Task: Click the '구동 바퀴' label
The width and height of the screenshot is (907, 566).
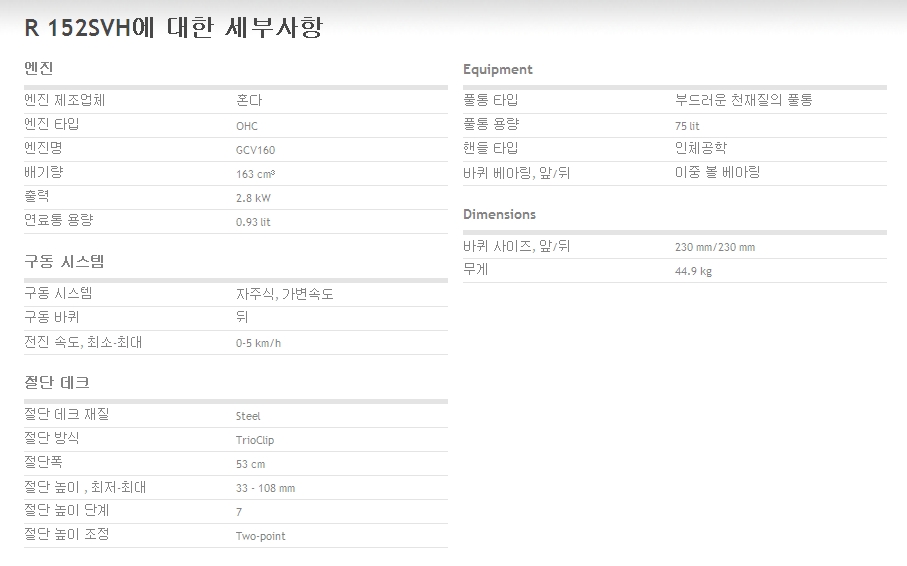Action: 51,317
